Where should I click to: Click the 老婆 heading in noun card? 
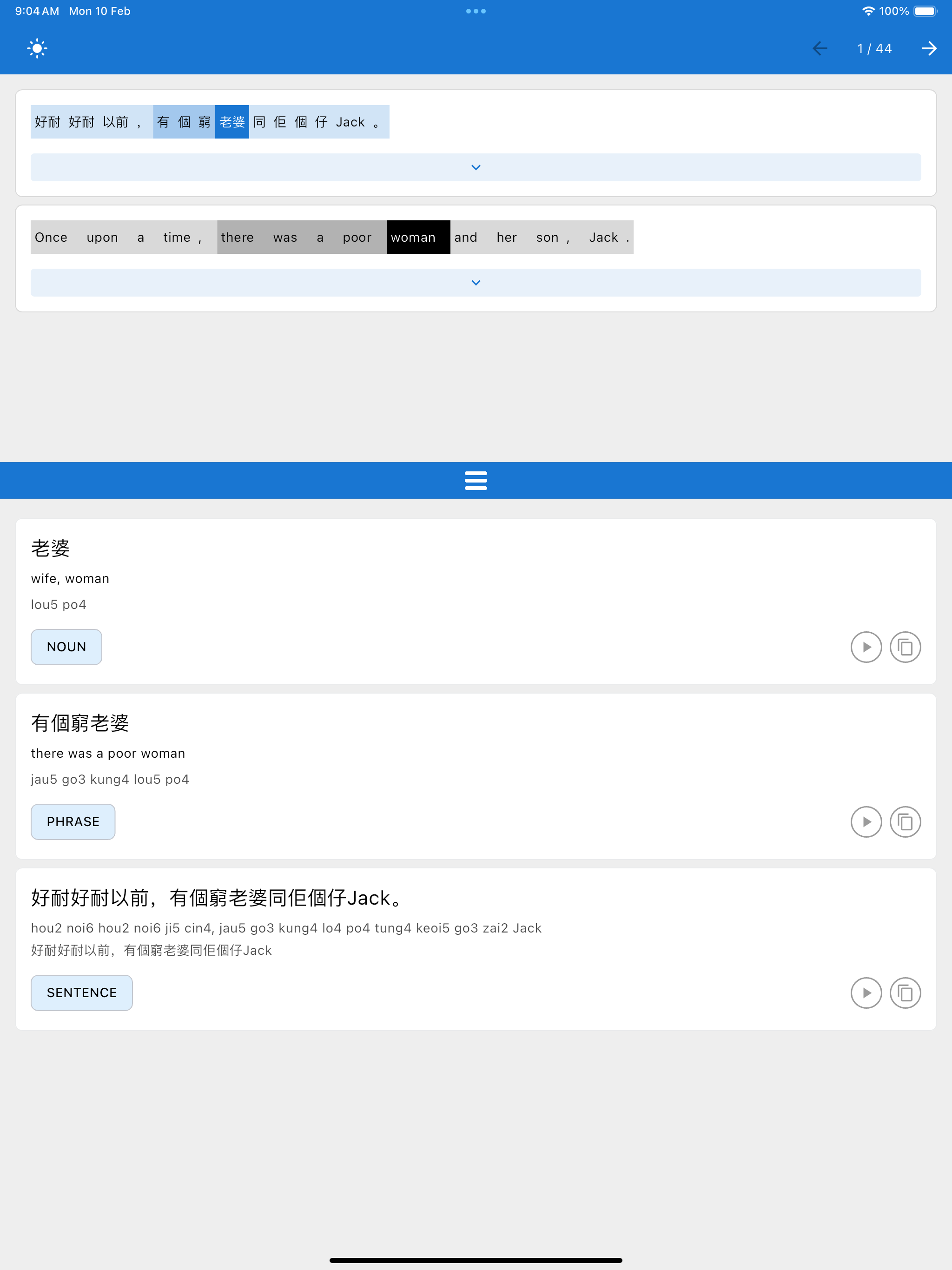(x=51, y=549)
